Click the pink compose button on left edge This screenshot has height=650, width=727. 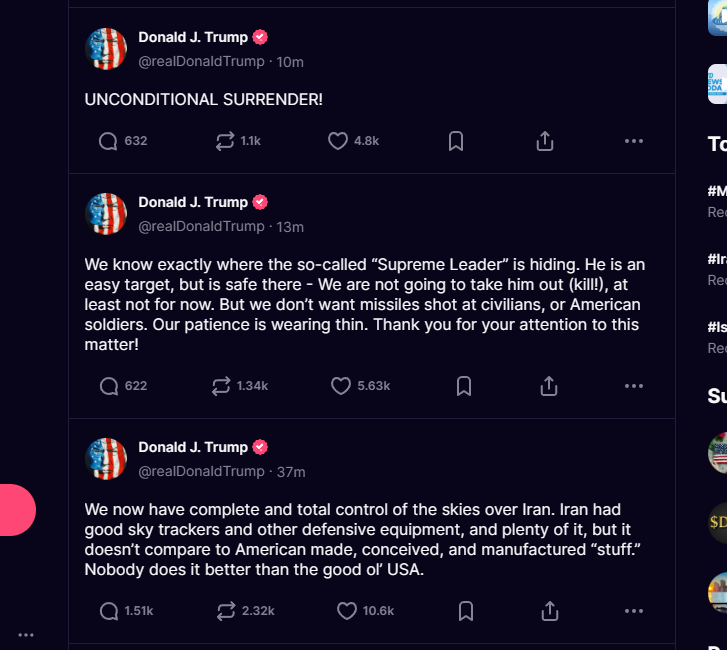[18, 510]
